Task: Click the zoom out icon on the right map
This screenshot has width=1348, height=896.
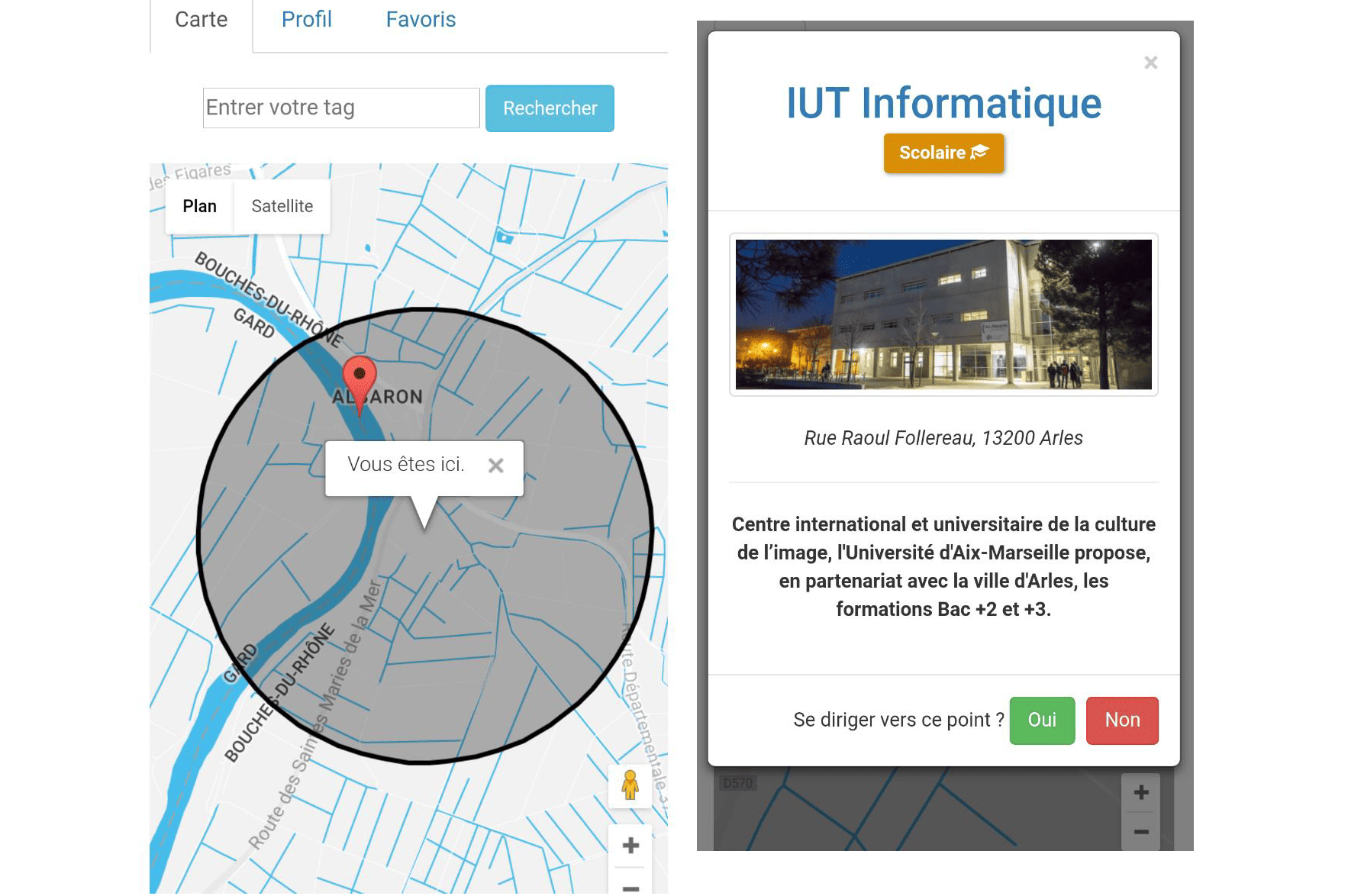Action: pos(1140,833)
